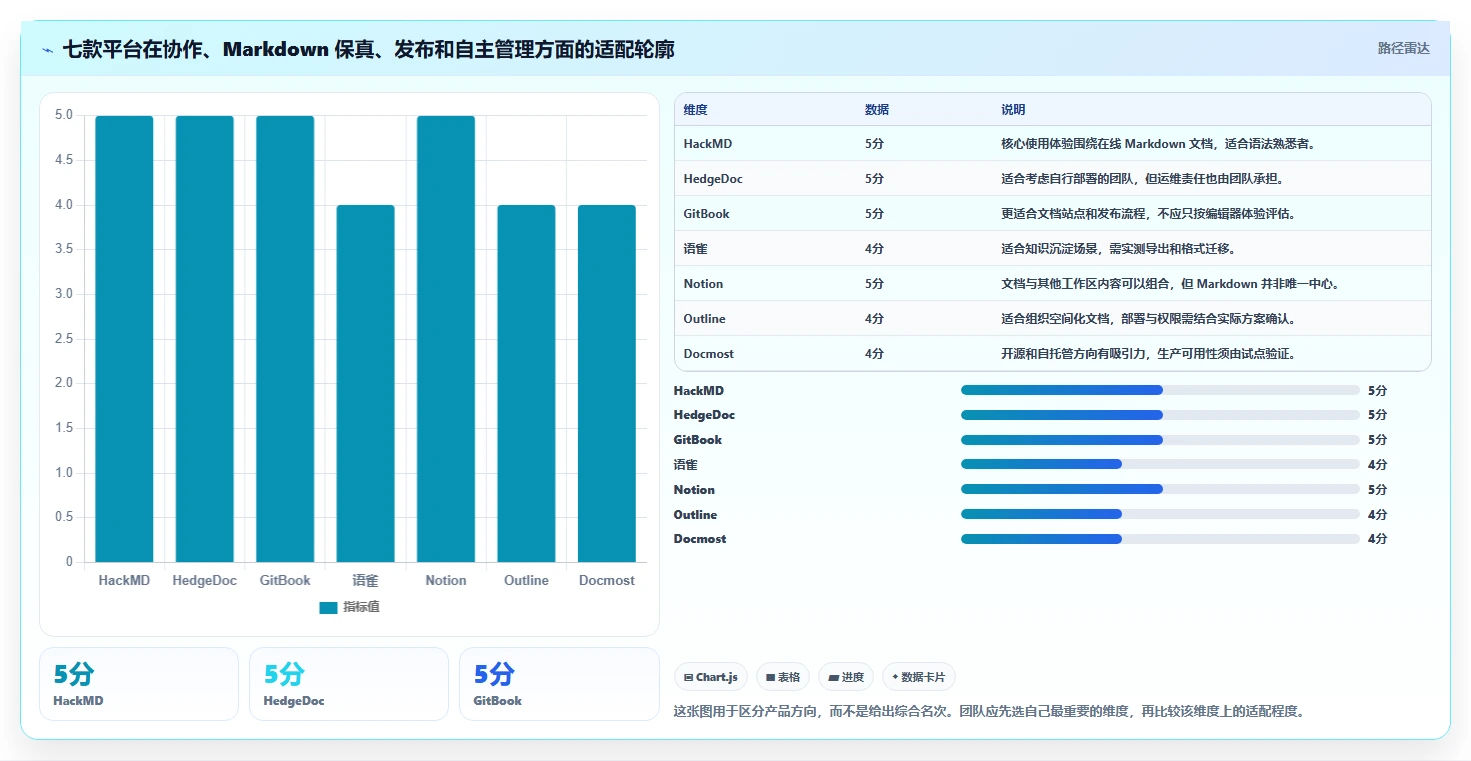Click the Docmost label on the chart x-axis
Viewport: 1471px width, 761px height.
[607, 580]
